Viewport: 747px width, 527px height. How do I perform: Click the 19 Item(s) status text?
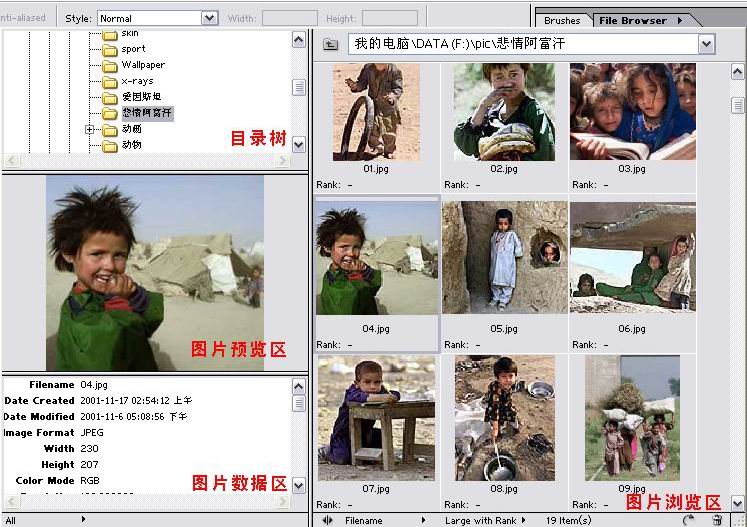point(569,521)
